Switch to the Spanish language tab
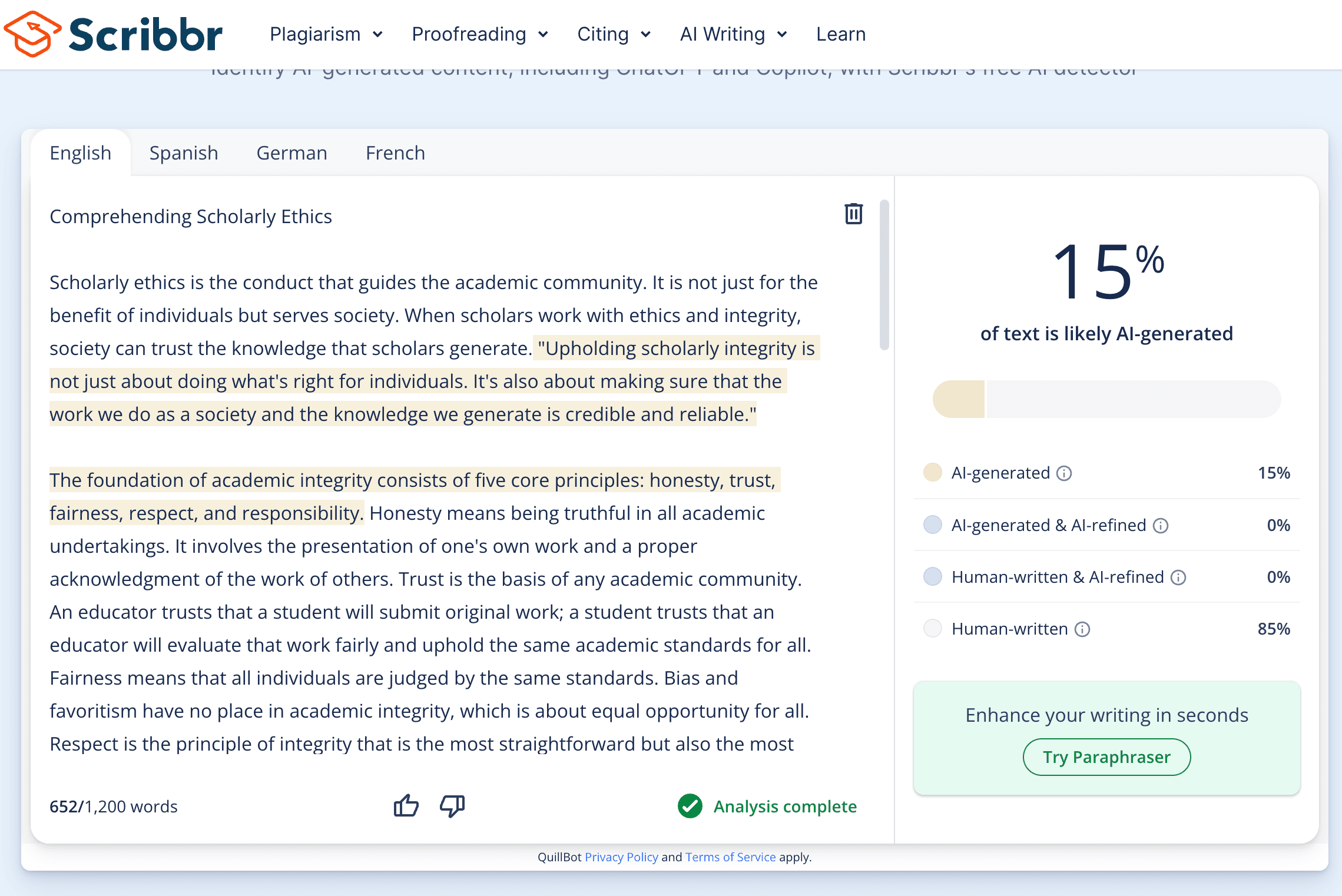Viewport: 1342px width, 896px height. click(184, 153)
